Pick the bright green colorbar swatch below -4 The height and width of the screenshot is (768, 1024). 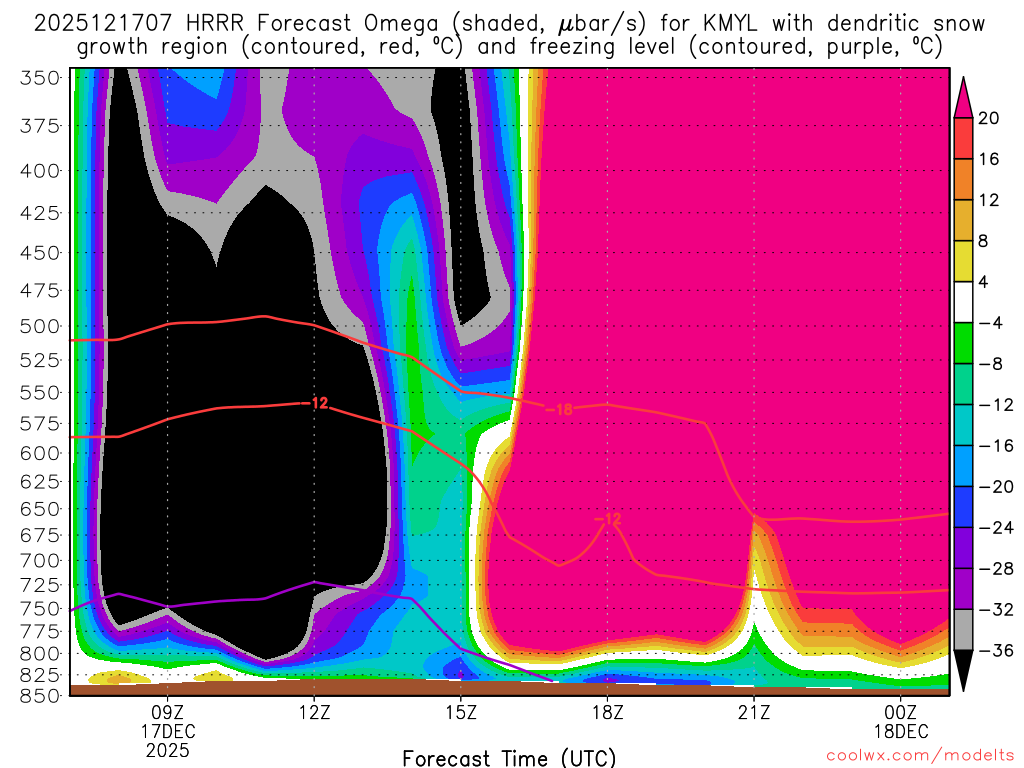coord(963,343)
